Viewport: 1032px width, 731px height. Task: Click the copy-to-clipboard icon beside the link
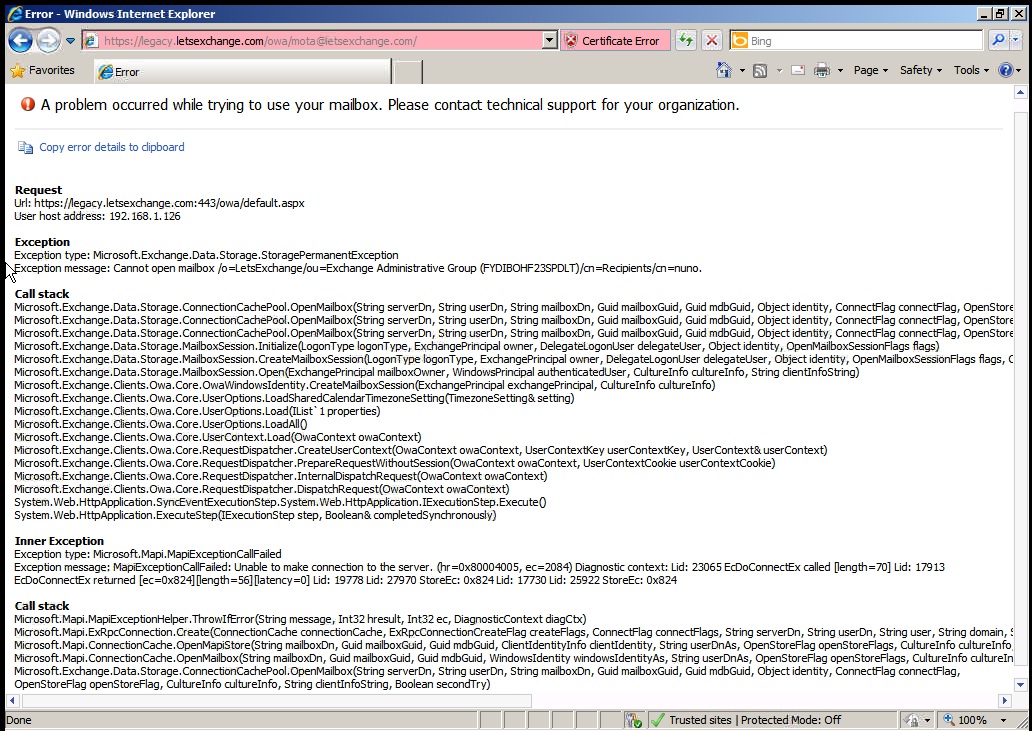pos(25,147)
